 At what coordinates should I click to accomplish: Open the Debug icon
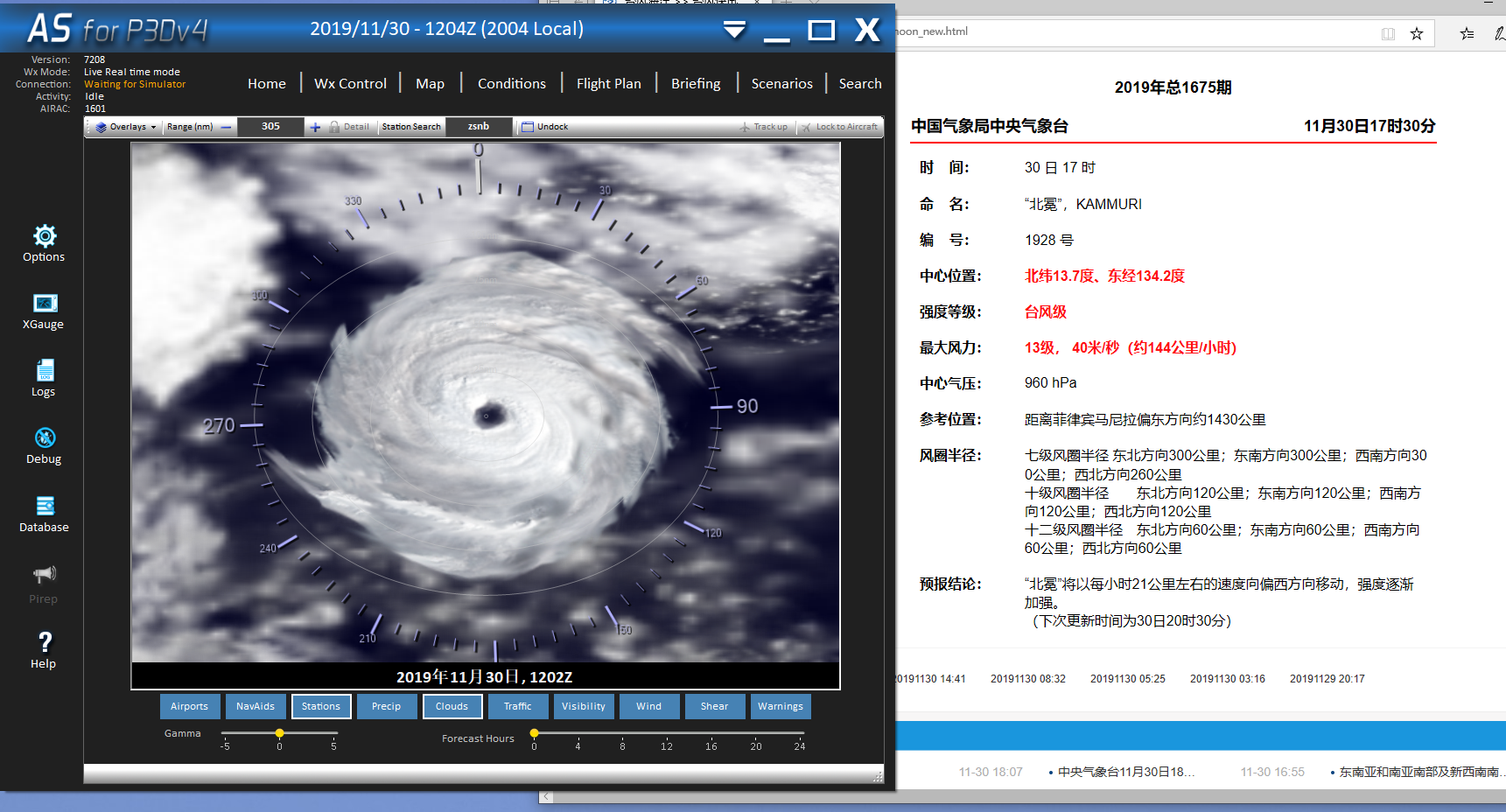click(x=45, y=437)
